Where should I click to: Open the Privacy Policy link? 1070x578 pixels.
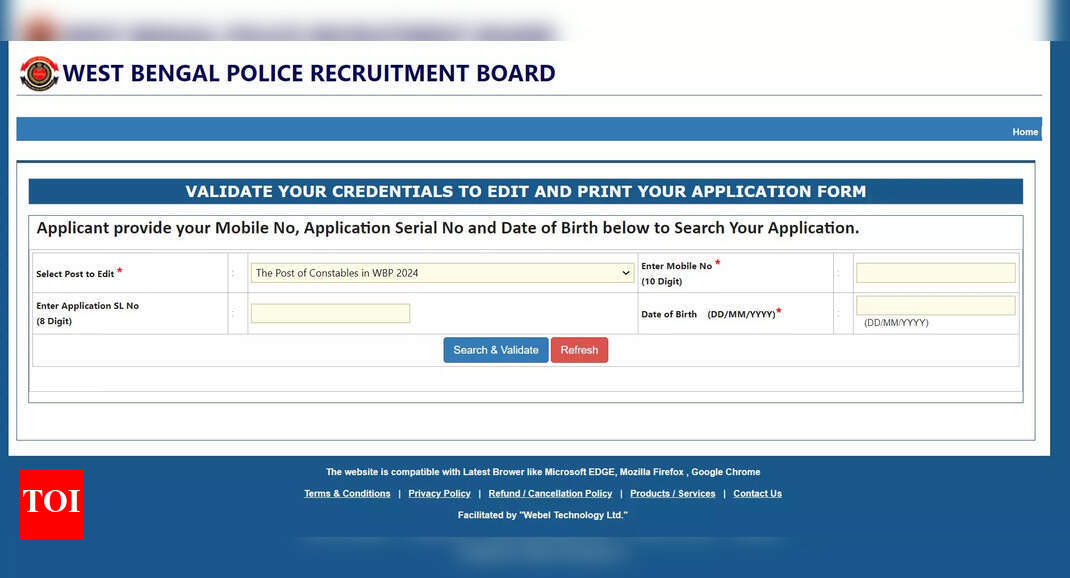[439, 493]
